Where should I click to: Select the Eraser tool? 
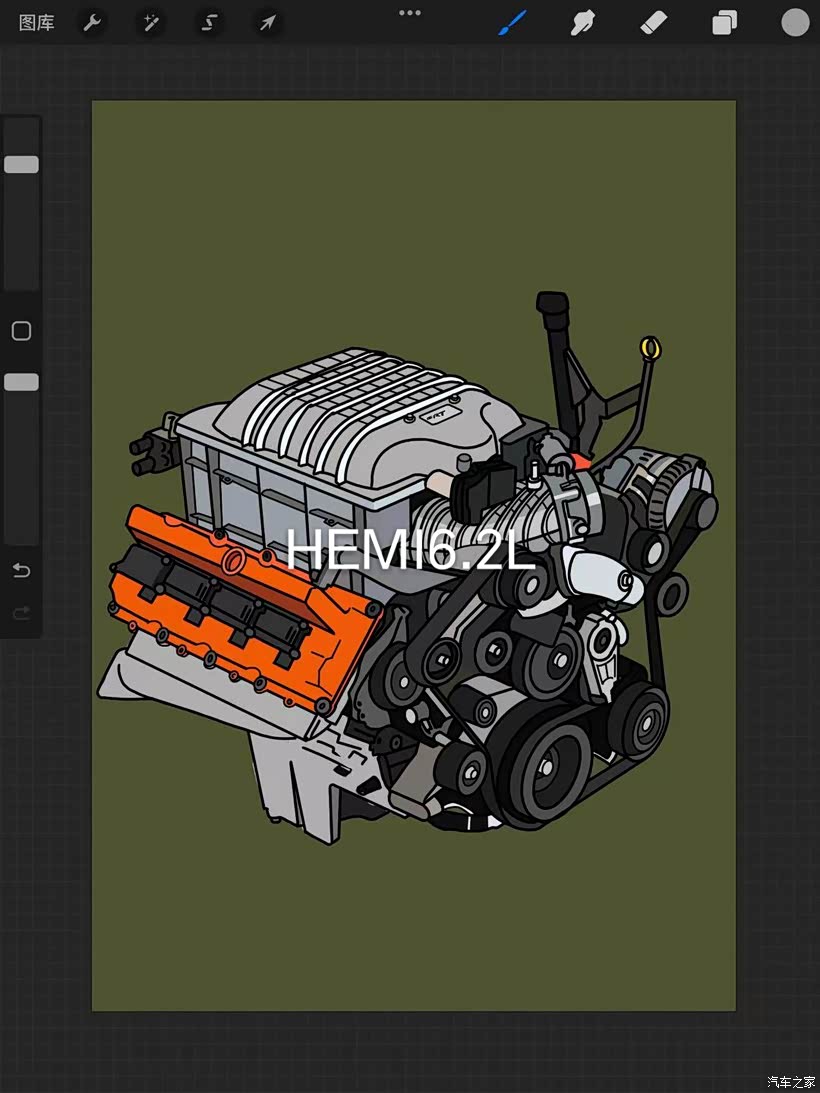[652, 23]
